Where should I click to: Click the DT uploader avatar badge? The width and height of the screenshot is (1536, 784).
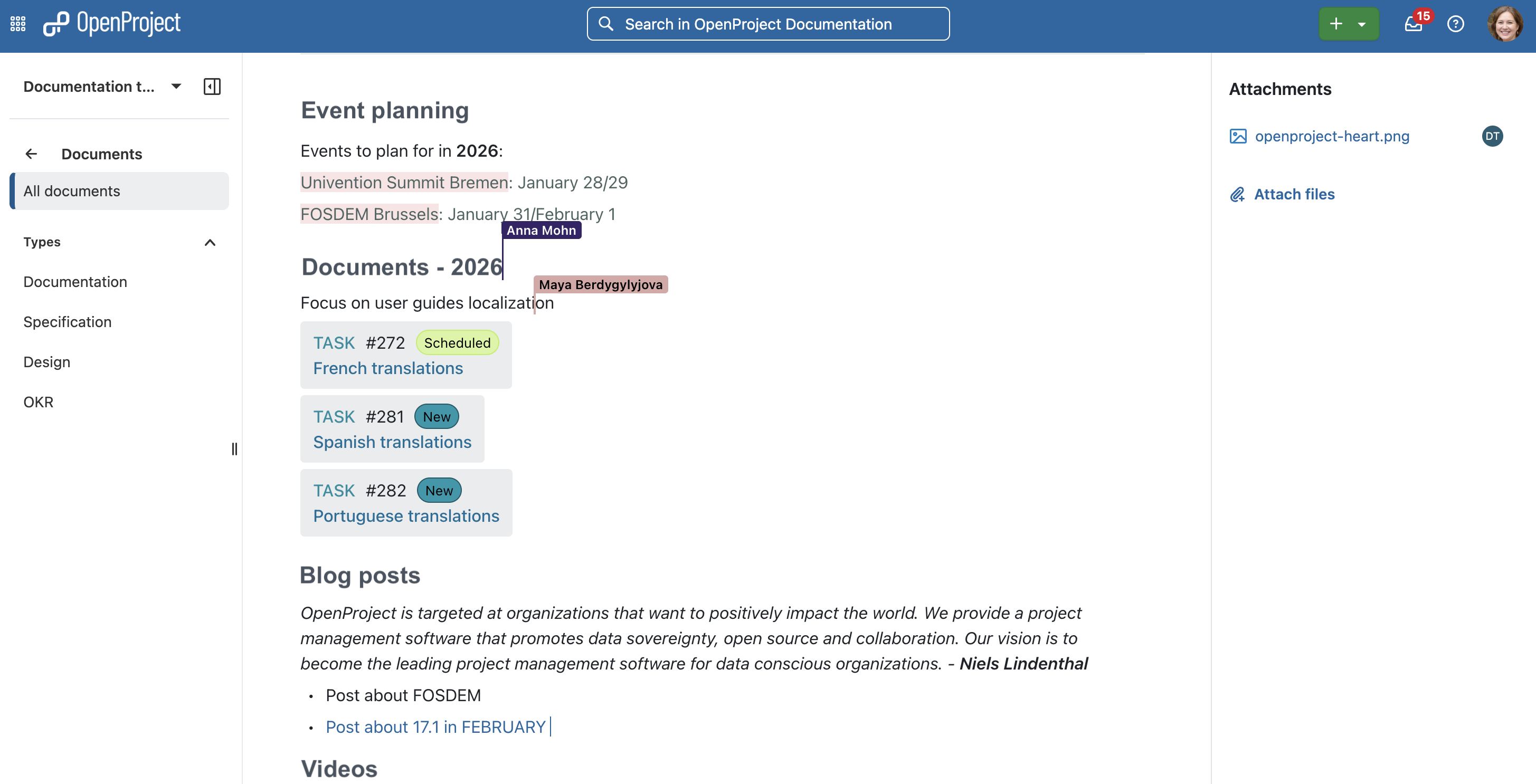click(1492, 136)
